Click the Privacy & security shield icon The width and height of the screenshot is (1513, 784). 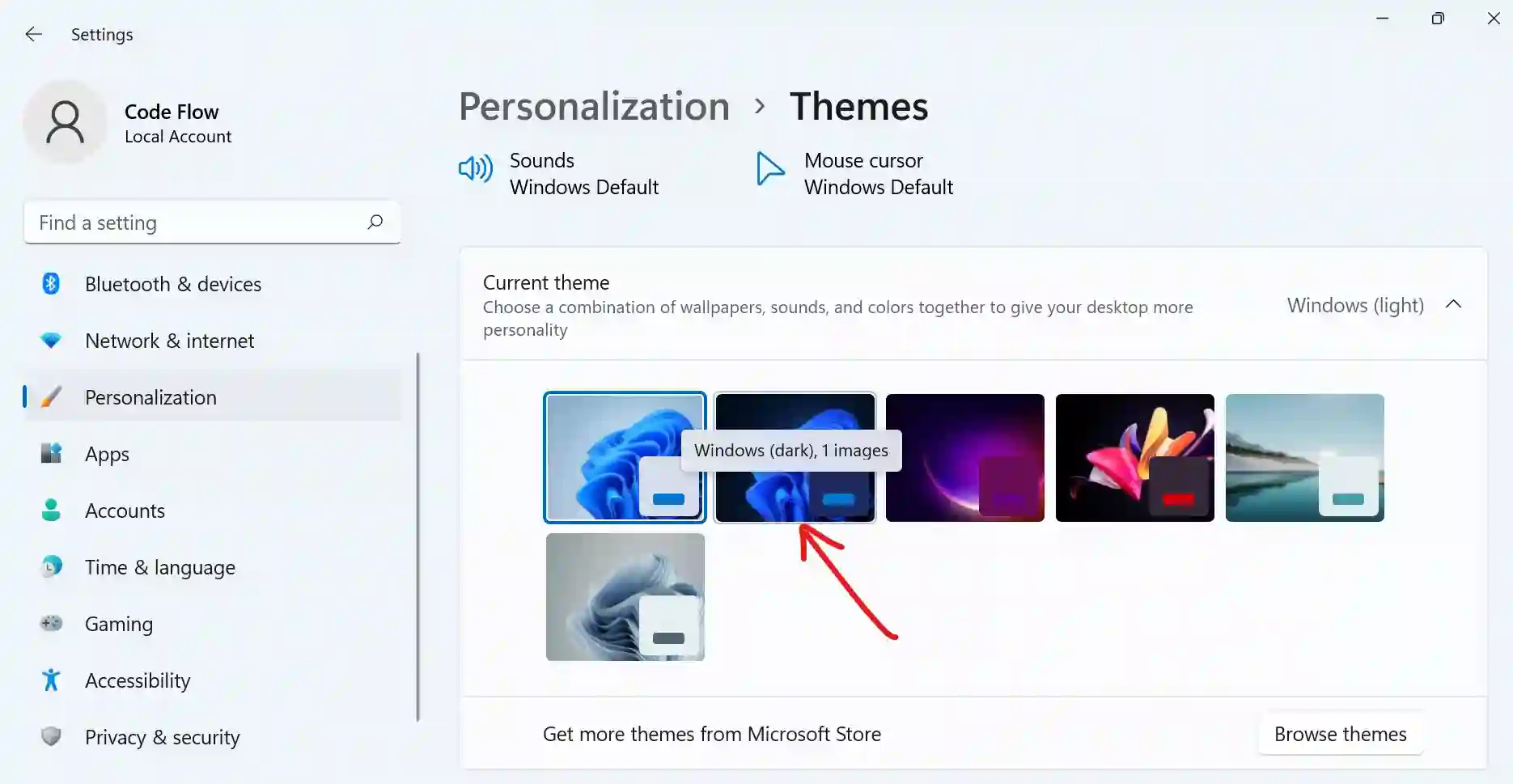51,736
